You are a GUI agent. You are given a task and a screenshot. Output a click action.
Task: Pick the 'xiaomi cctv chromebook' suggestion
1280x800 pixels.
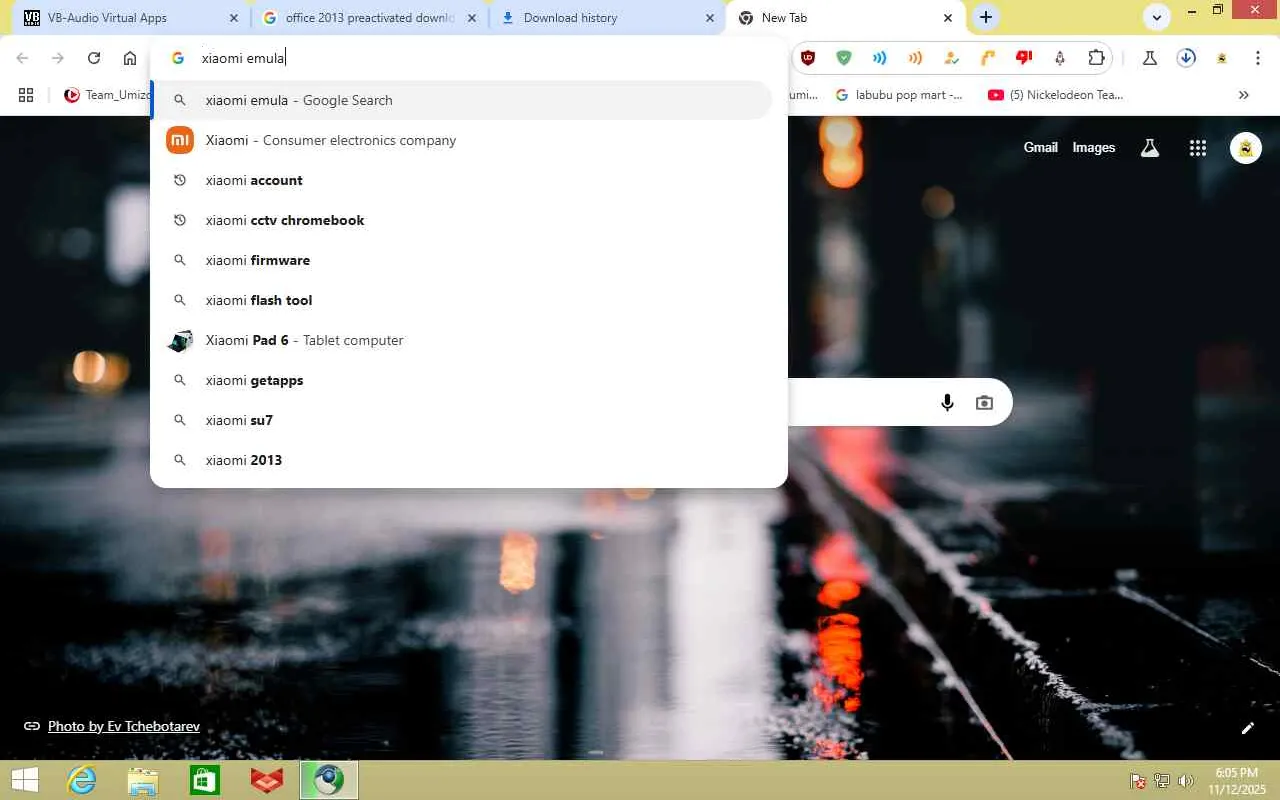pyautogui.click(x=462, y=220)
